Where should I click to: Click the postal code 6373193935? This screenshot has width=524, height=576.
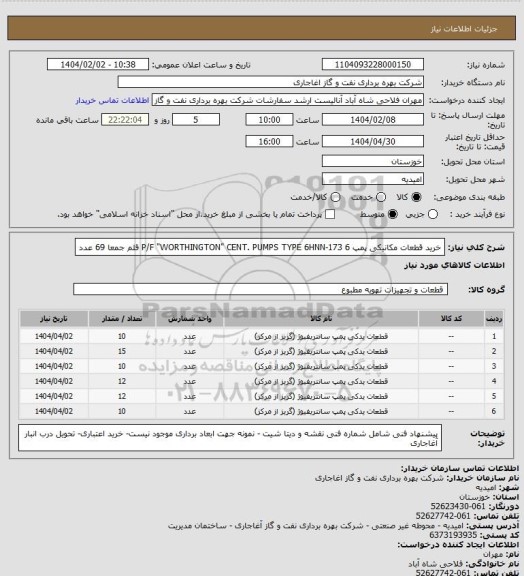(453, 535)
